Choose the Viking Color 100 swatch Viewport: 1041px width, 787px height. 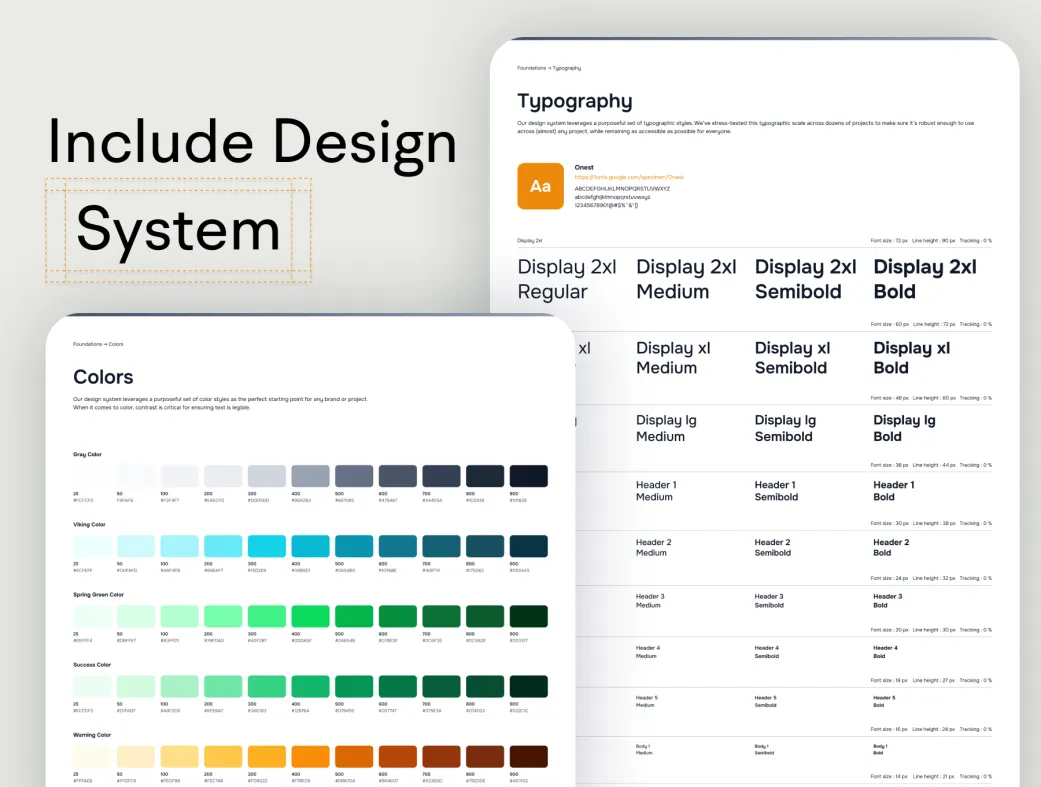point(179,546)
